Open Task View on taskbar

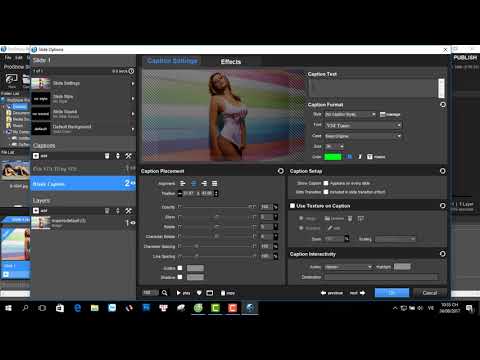click(42, 308)
